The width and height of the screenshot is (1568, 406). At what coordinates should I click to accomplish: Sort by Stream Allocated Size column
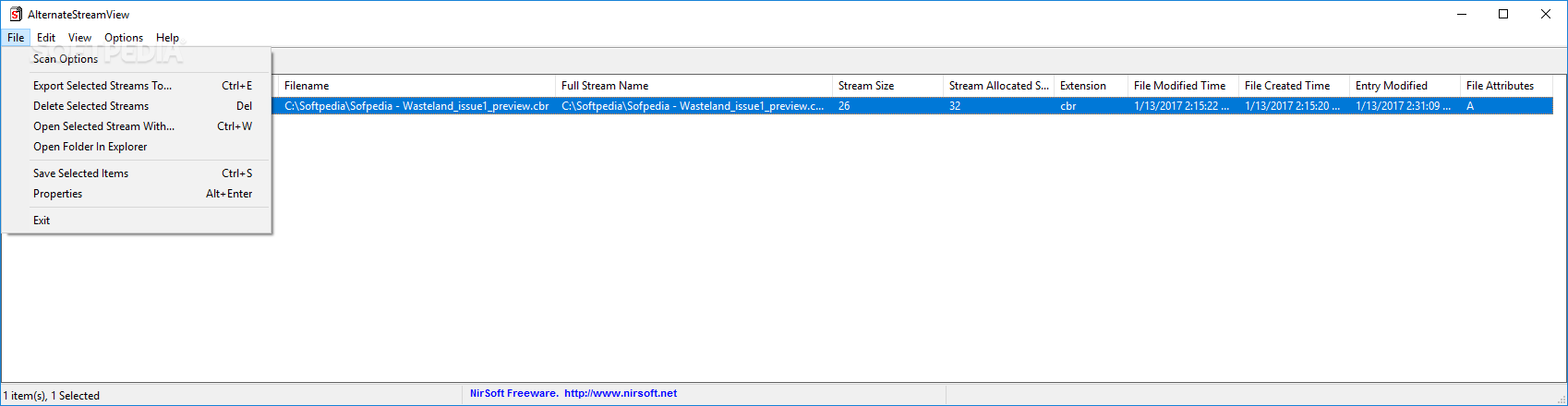pos(998,86)
